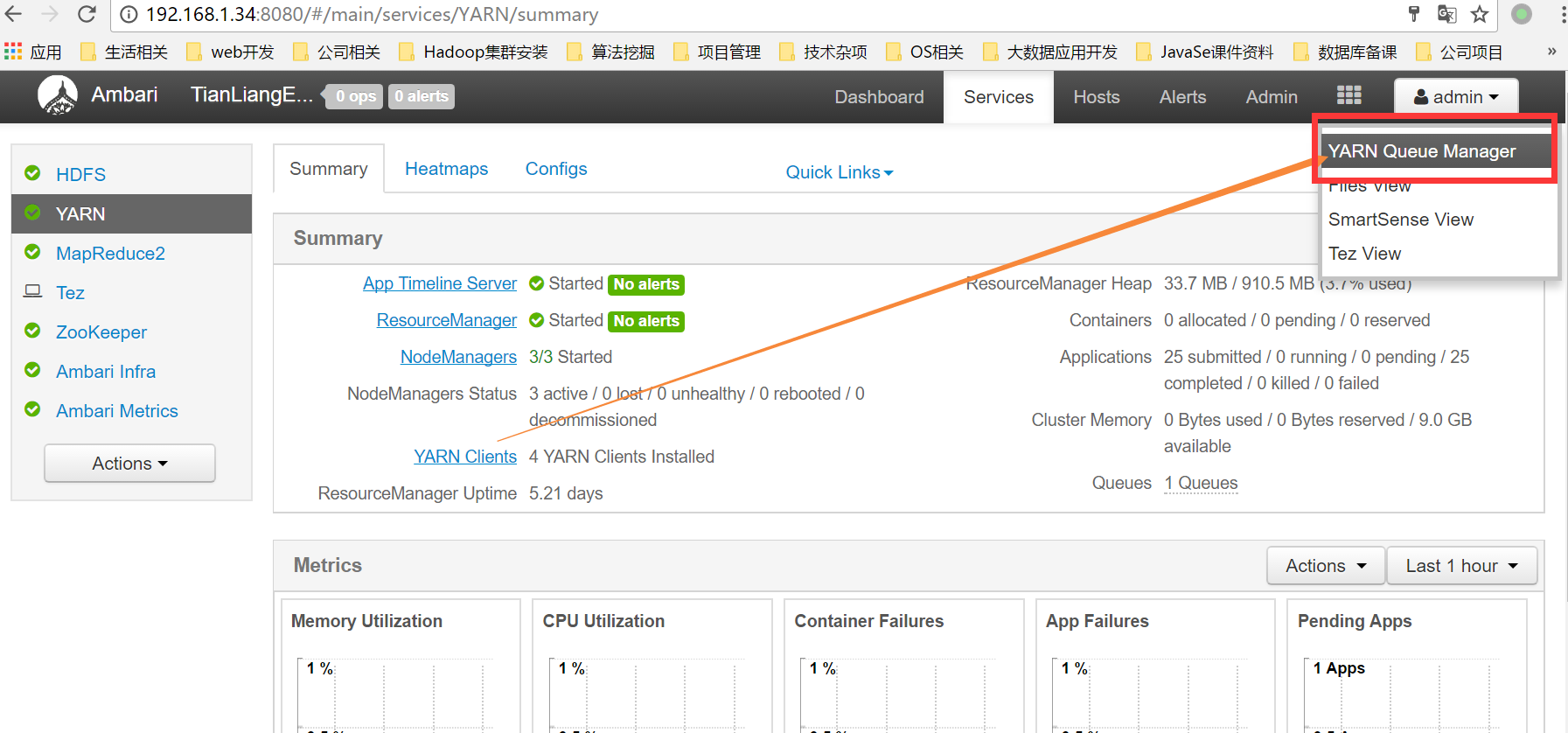Open the Memory Utilization metric widget
1568x733 pixels.
click(401, 666)
